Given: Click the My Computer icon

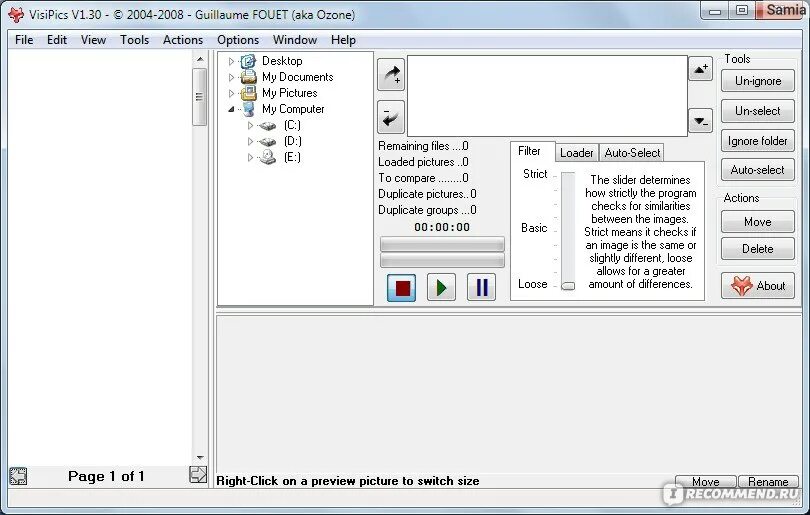Looking at the screenshot, I should tap(249, 109).
